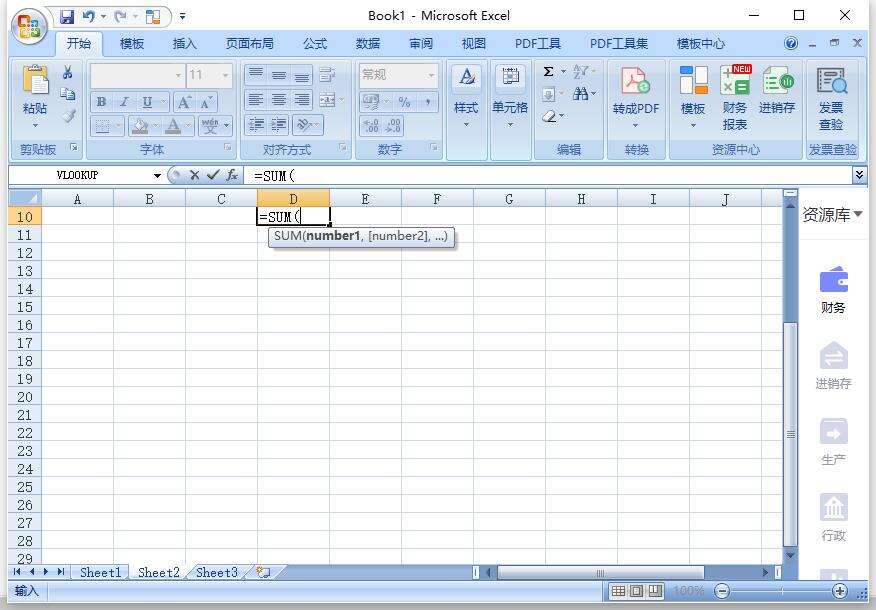Zoom in with the plus button

pos(840,590)
